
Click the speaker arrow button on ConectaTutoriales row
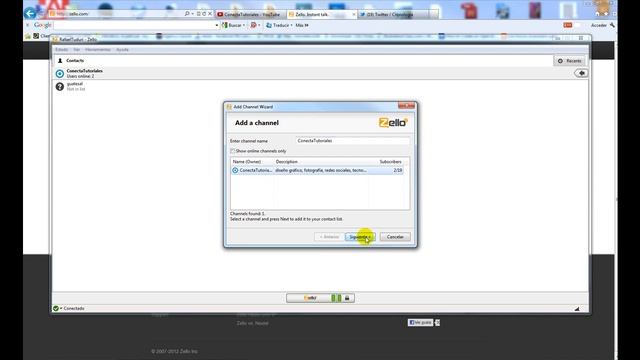[x=581, y=73]
